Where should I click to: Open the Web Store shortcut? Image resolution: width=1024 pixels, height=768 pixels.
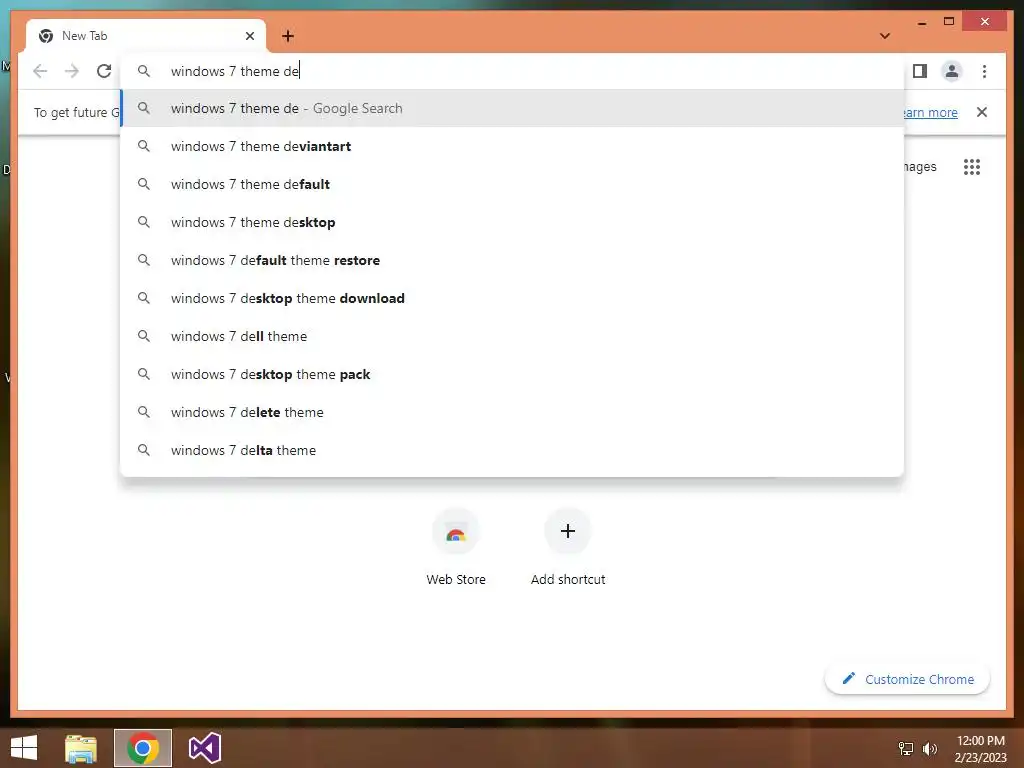click(x=456, y=547)
